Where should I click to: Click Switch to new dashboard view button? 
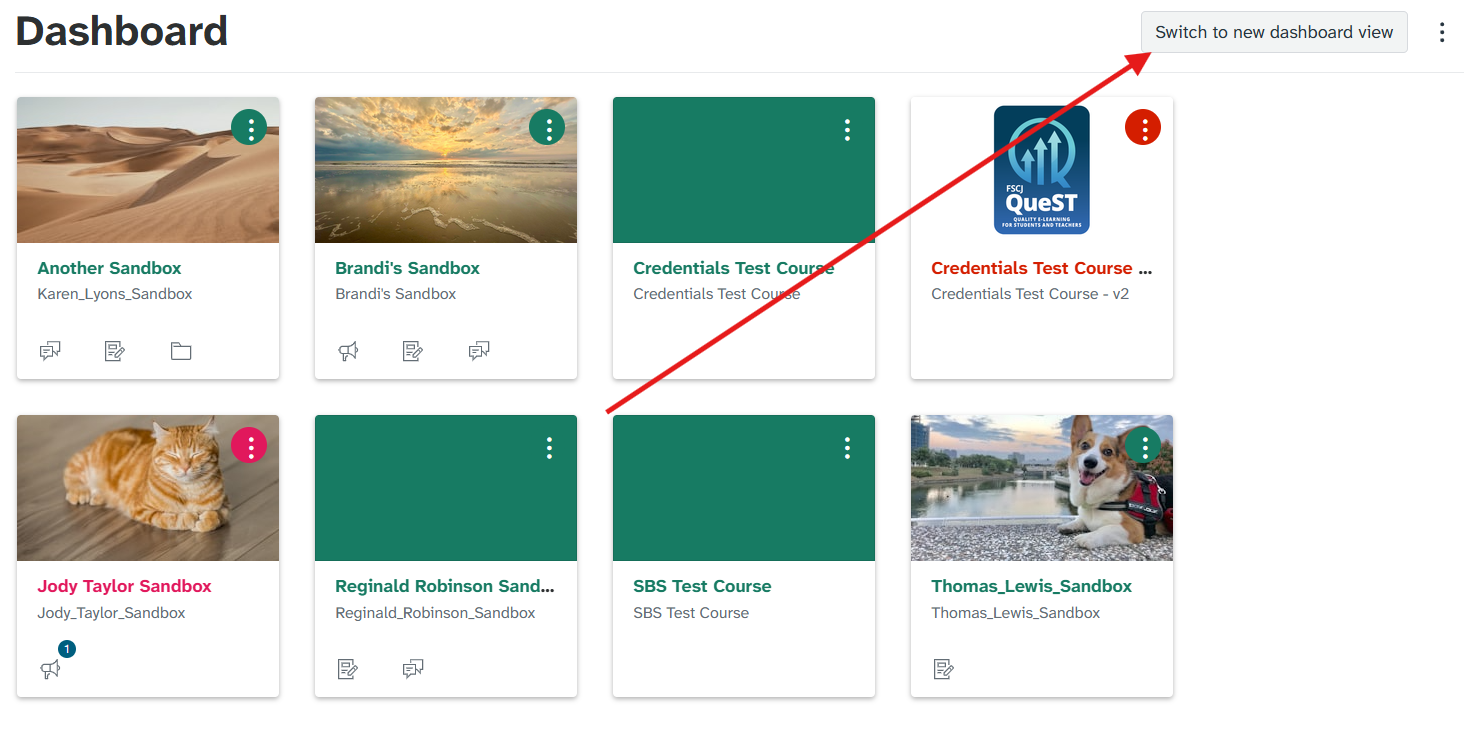coord(1274,32)
